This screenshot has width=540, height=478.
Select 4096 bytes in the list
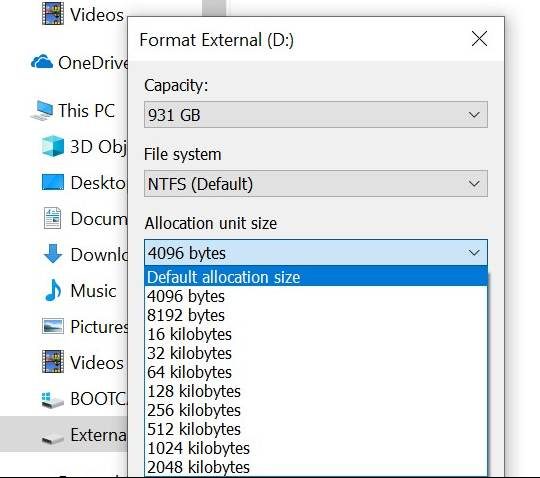[315, 296]
